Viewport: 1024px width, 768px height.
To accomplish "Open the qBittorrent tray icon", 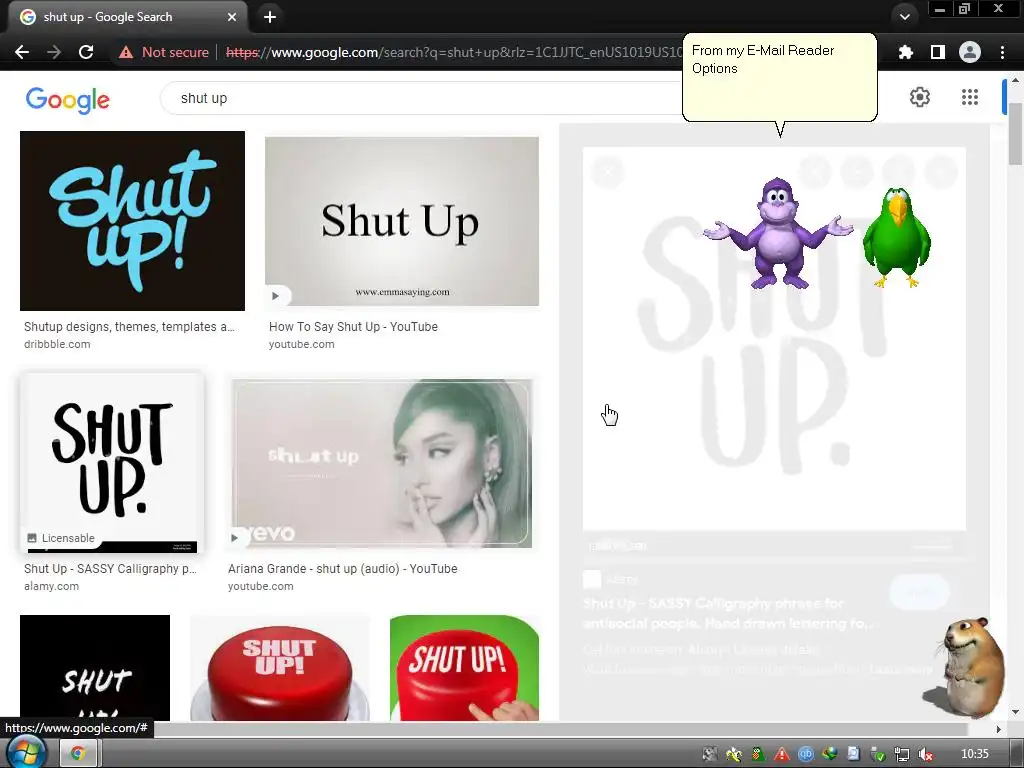I will (806, 754).
